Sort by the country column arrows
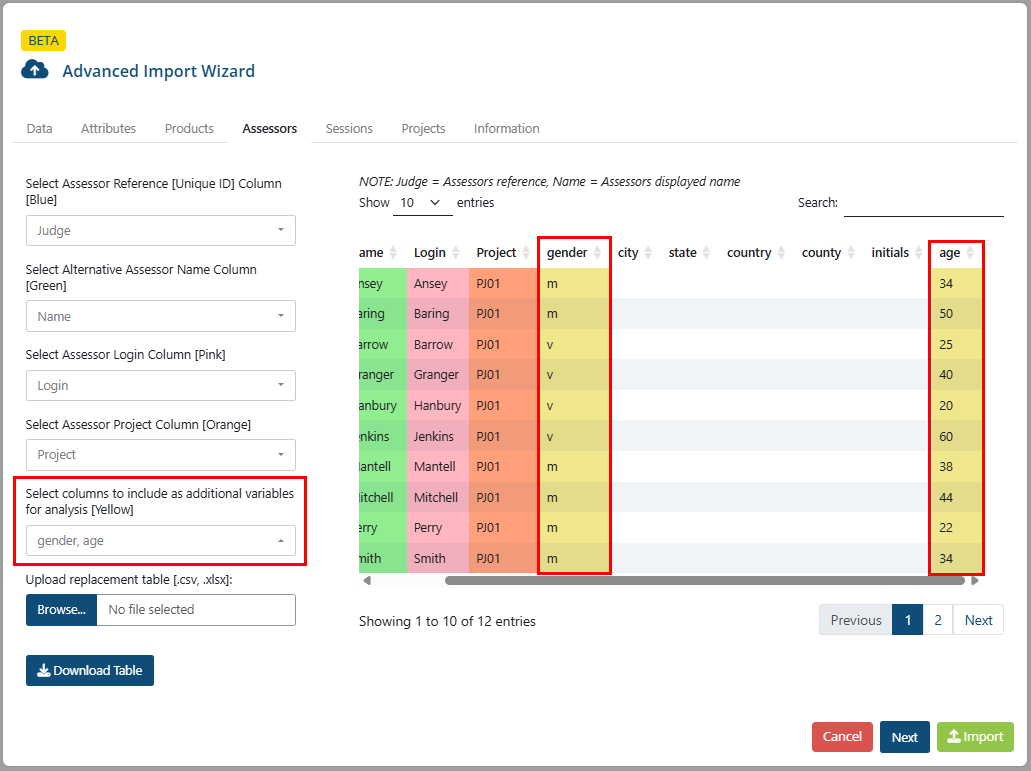Screen dimensions: 1031x771 click(x=781, y=252)
